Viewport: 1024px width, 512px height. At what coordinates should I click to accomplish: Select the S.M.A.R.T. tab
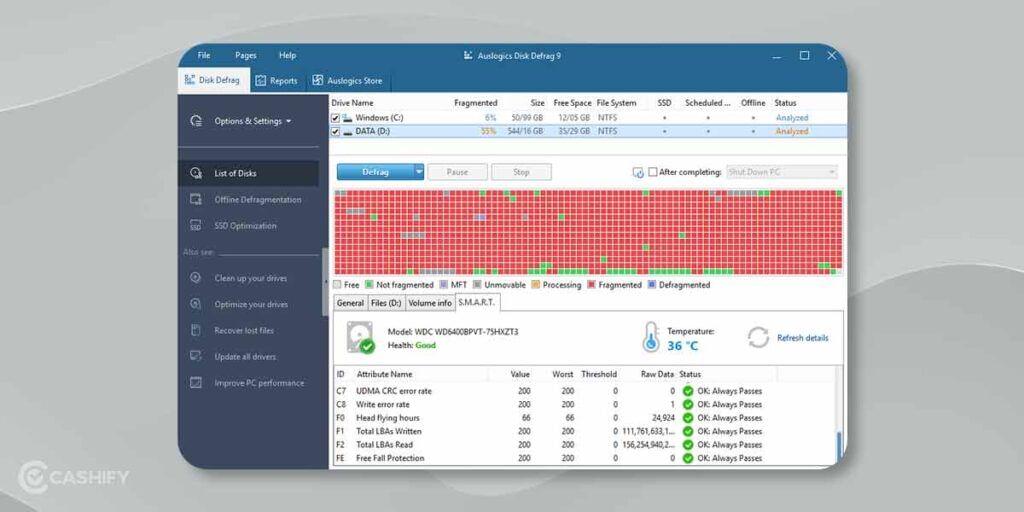point(477,302)
